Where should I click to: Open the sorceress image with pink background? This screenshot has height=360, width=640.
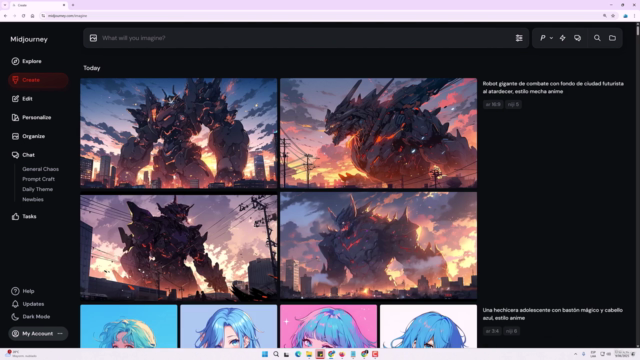pyautogui.click(x=329, y=326)
